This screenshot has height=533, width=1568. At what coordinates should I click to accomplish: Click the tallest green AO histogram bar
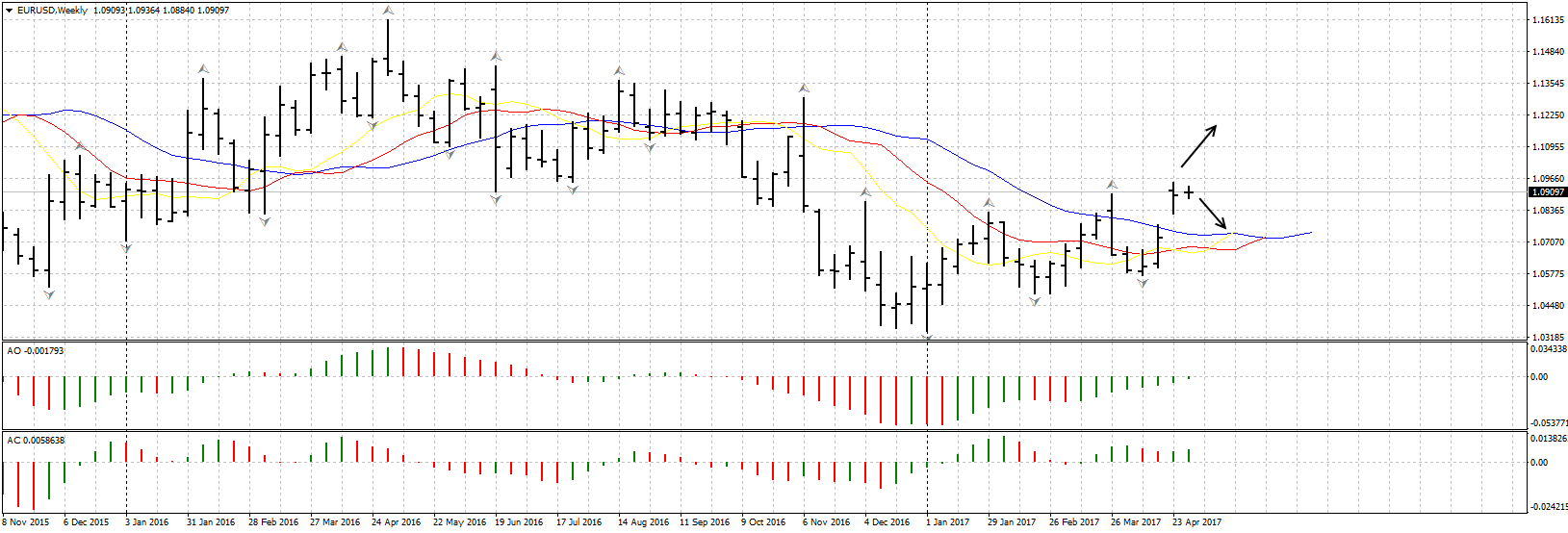pos(388,362)
